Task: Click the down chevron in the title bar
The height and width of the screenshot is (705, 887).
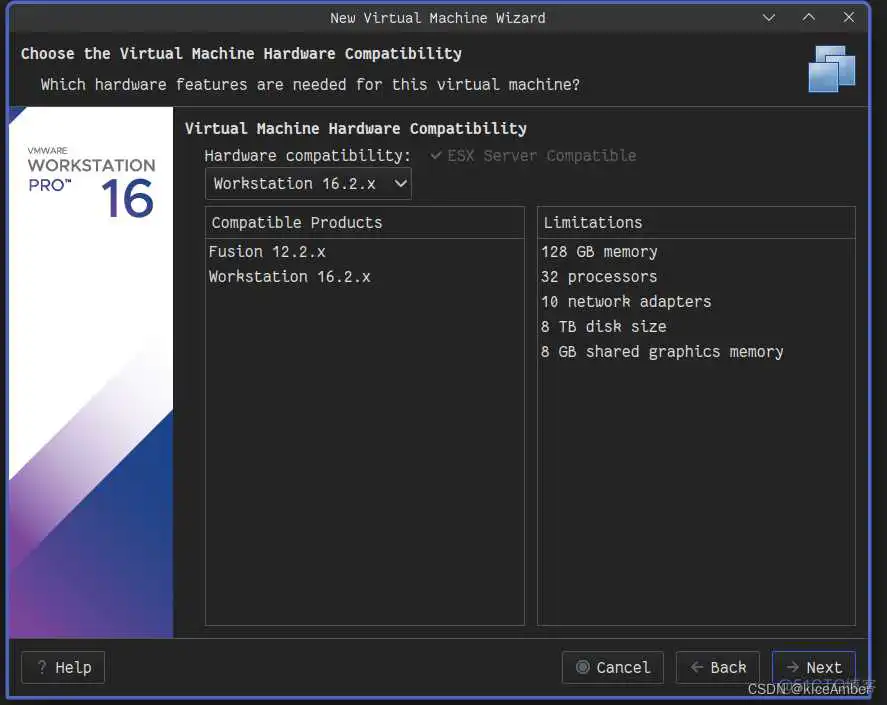Action: coord(768,17)
